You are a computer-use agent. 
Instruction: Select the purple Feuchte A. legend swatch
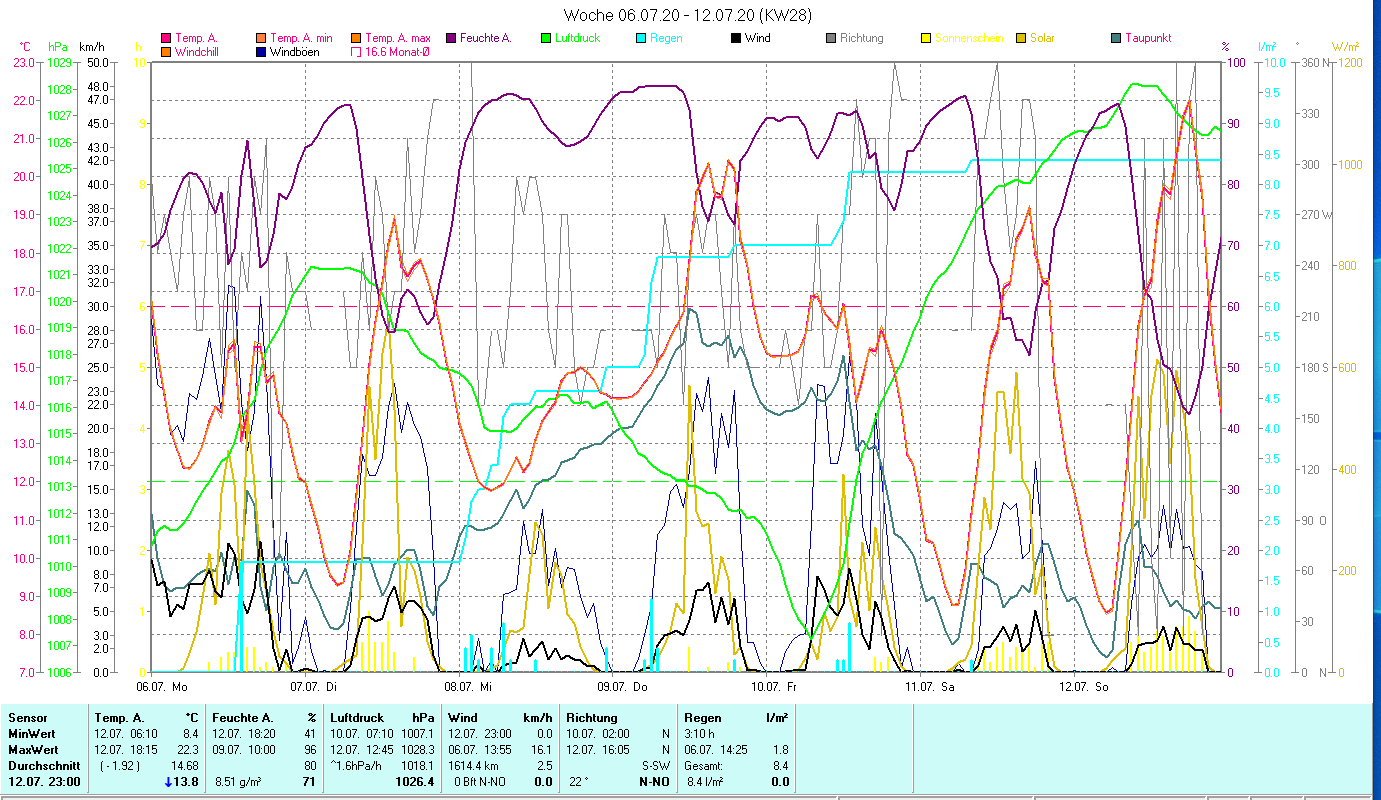tap(450, 38)
